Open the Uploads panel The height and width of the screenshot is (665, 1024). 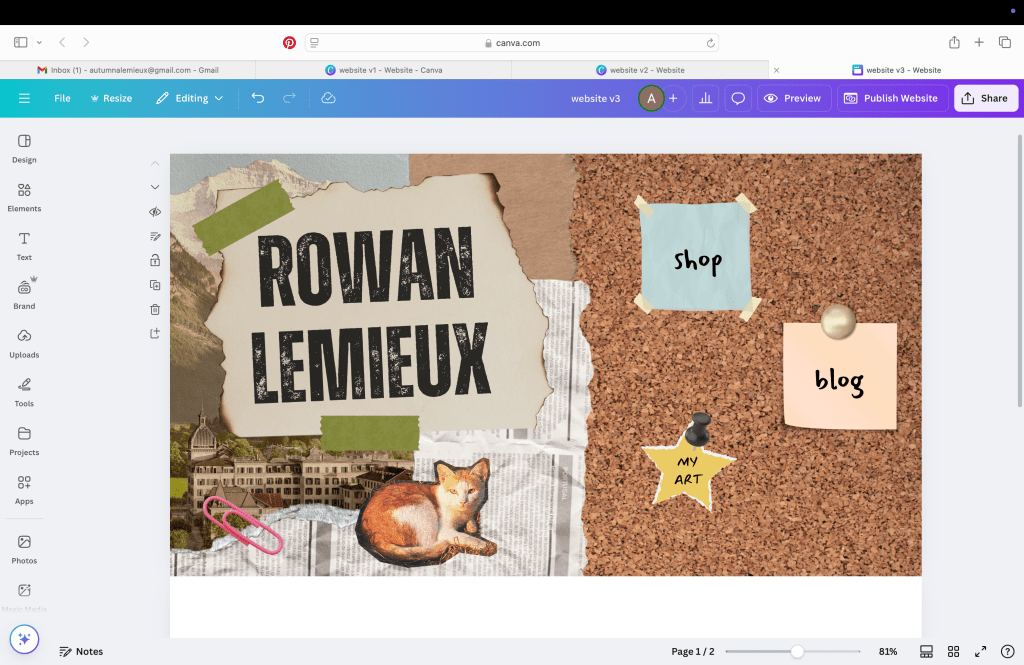(24, 342)
